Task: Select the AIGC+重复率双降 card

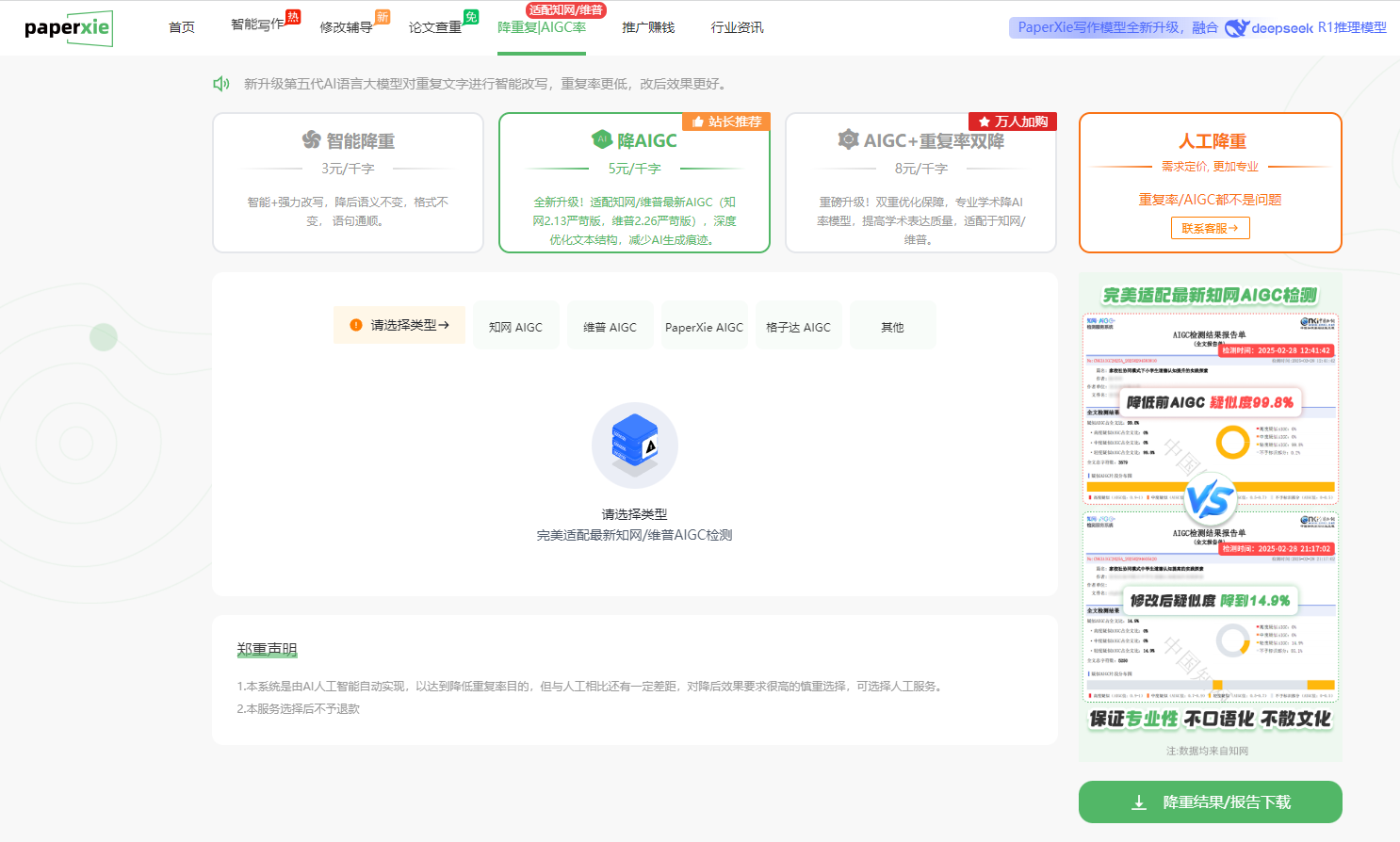Action: (920, 183)
